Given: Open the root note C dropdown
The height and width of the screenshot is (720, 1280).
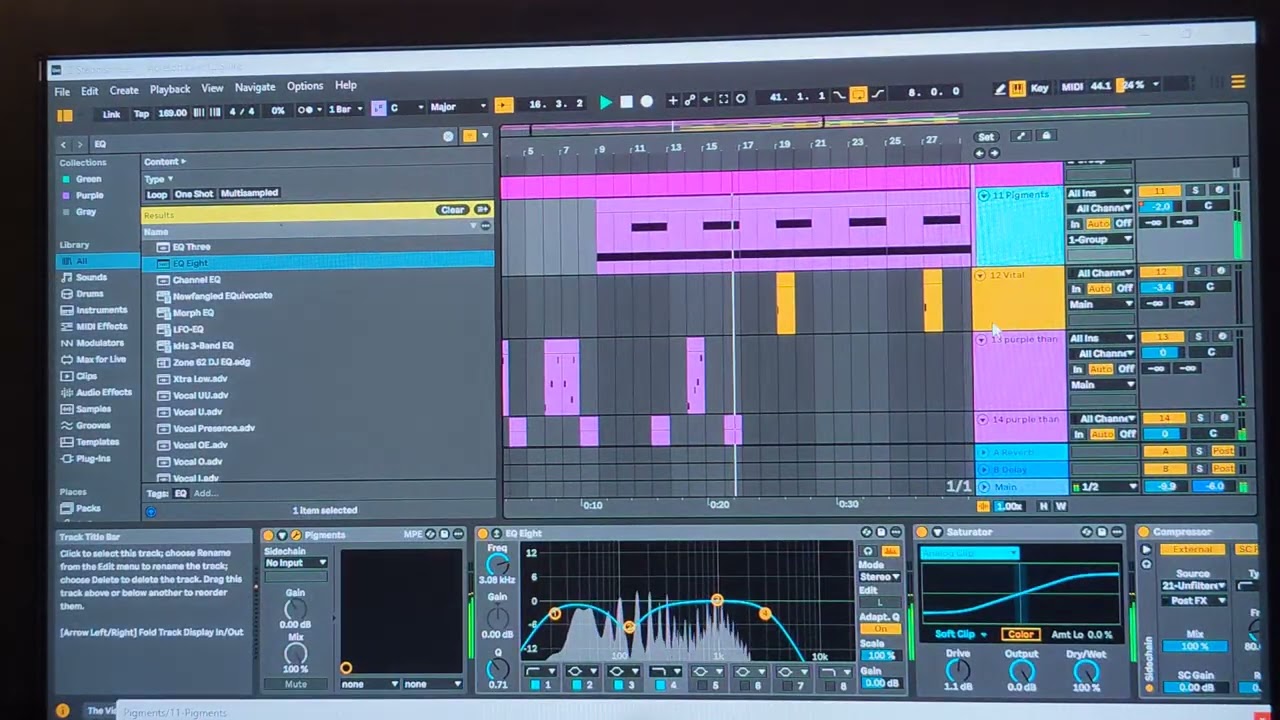Looking at the screenshot, I should [405, 108].
